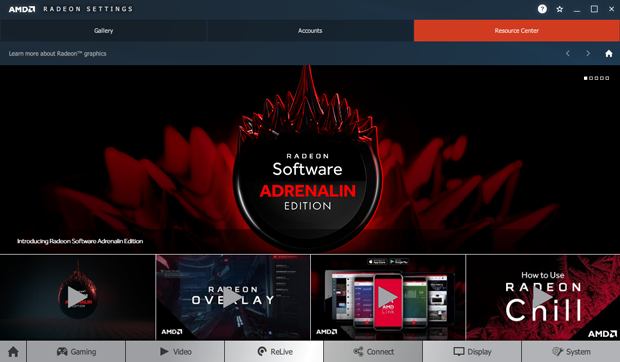Switch to the Accounts tab

point(310,30)
